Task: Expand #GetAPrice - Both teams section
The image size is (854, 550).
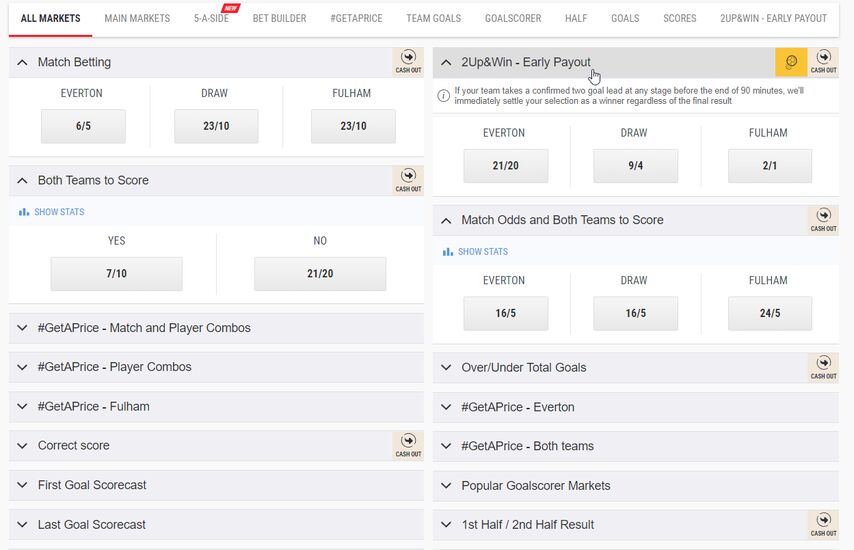Action: coord(446,446)
